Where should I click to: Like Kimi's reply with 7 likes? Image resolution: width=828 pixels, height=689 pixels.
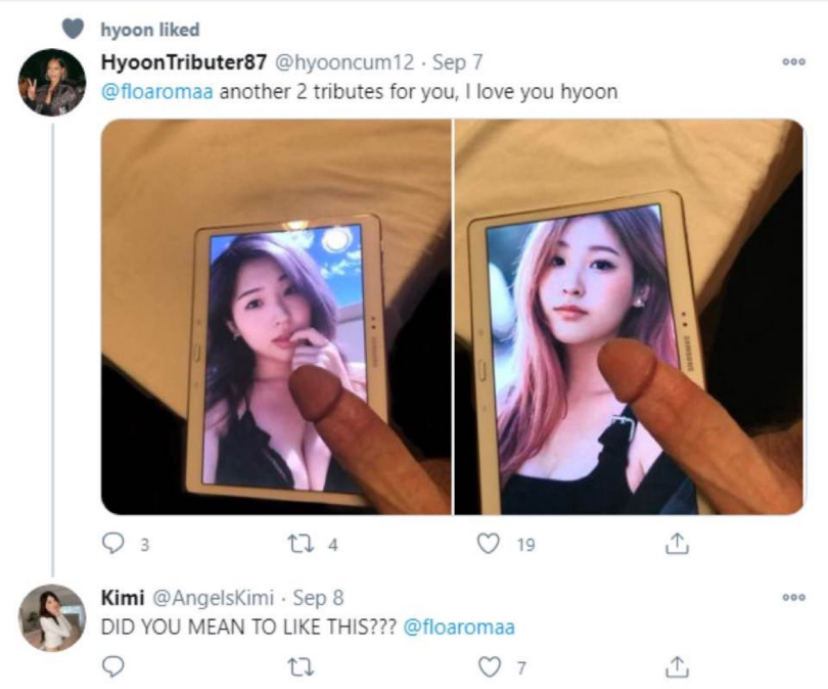click(x=489, y=667)
